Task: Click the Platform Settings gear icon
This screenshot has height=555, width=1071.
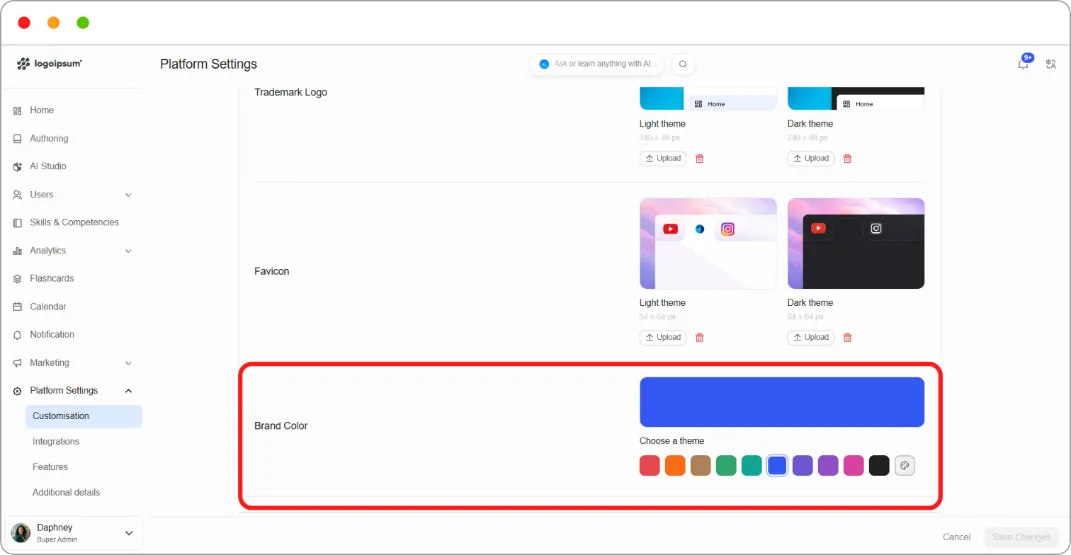Action: pos(17,391)
